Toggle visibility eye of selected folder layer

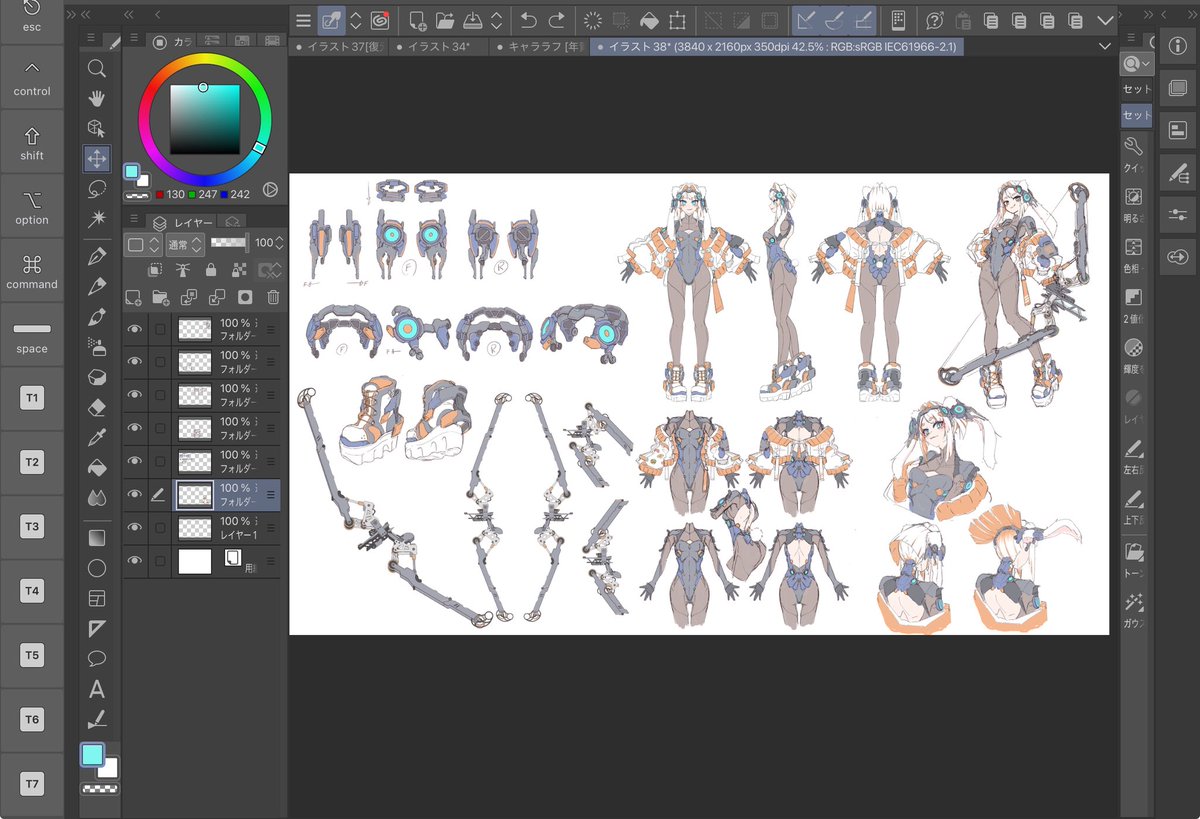[134, 494]
